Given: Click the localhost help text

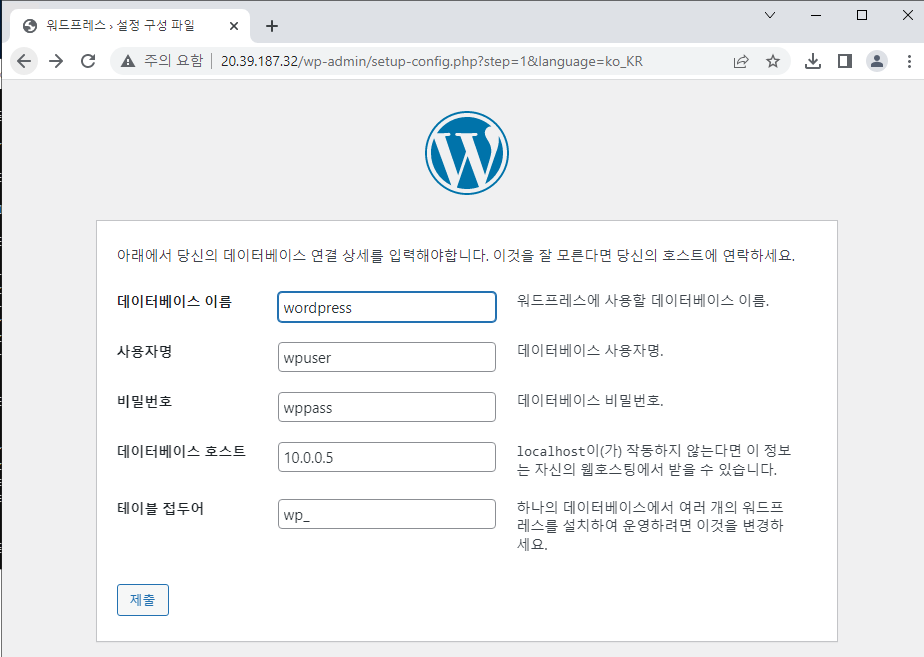Looking at the screenshot, I should (x=654, y=460).
